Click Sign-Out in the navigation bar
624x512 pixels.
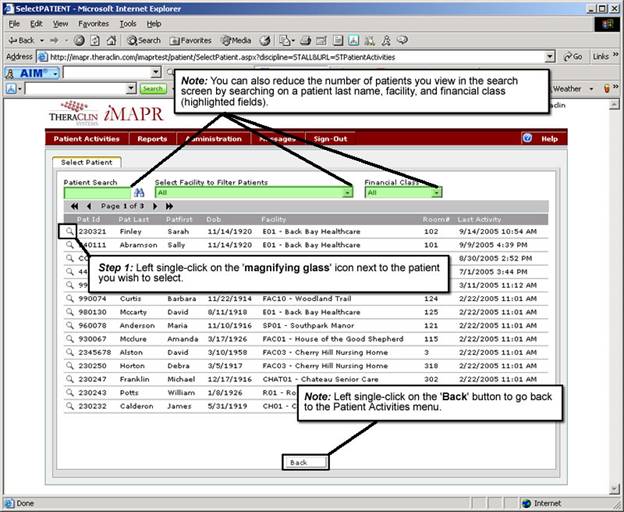point(330,139)
